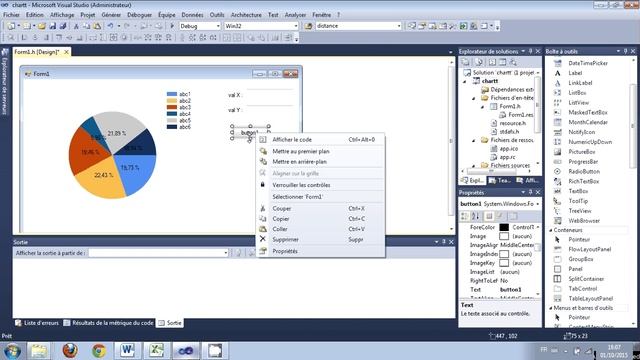This screenshot has width=640, height=360.
Task: Select the MaskedTextBox control in toolbox
Action: [588, 112]
